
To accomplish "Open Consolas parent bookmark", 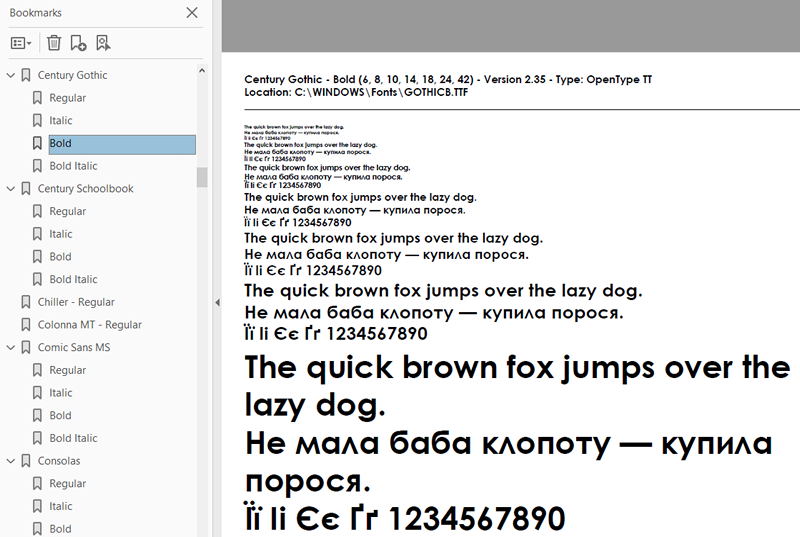I will [x=59, y=461].
